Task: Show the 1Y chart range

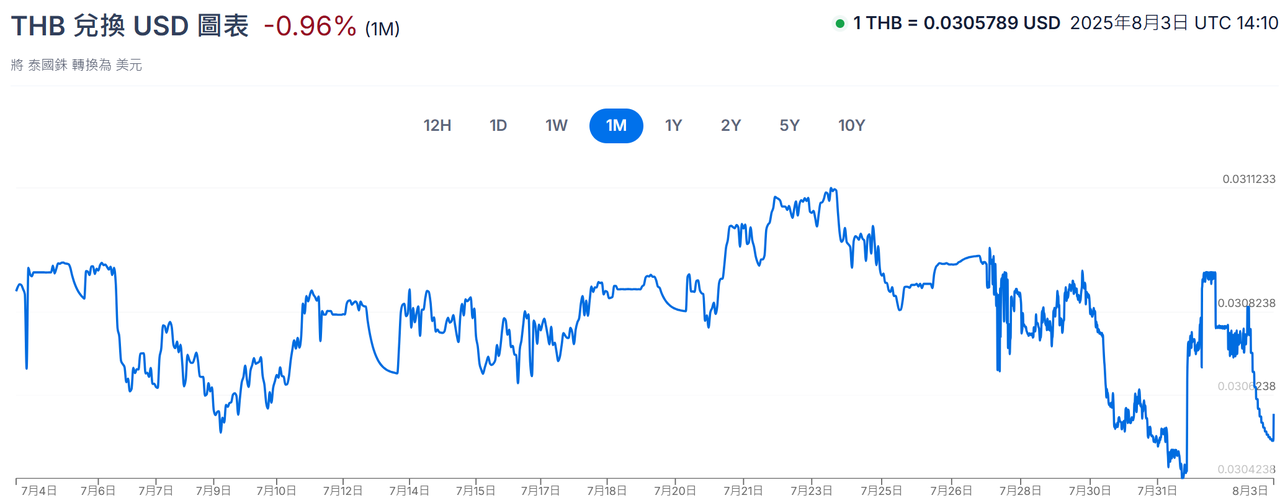Action: click(674, 126)
